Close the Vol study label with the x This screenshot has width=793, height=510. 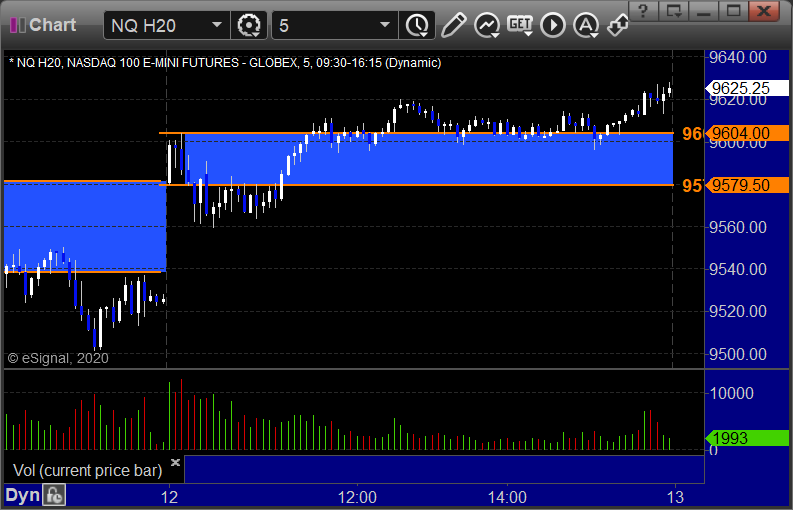coord(175,462)
